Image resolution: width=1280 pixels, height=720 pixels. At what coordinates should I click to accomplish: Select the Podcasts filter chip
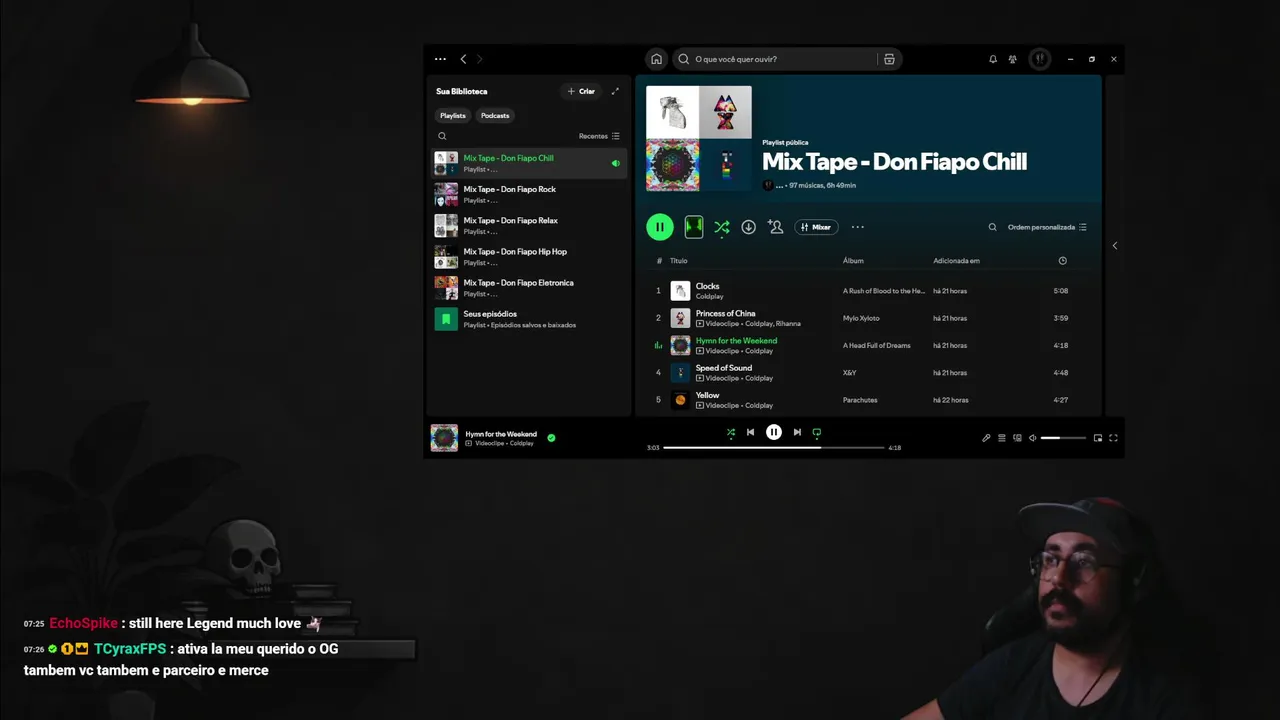pos(495,115)
